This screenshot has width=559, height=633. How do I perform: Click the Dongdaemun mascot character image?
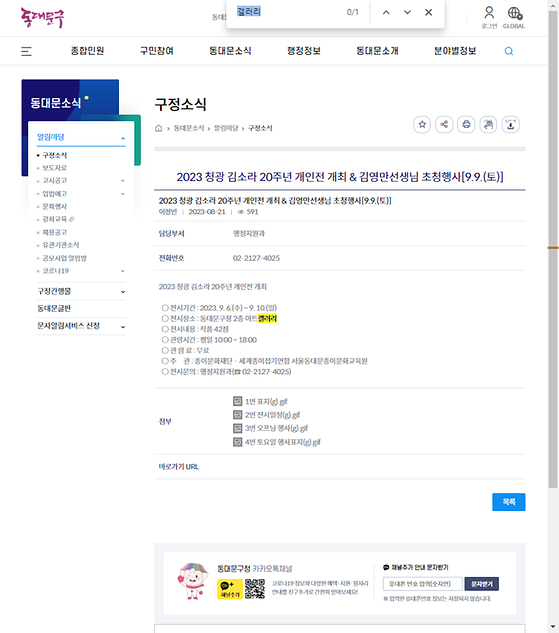(x=193, y=581)
